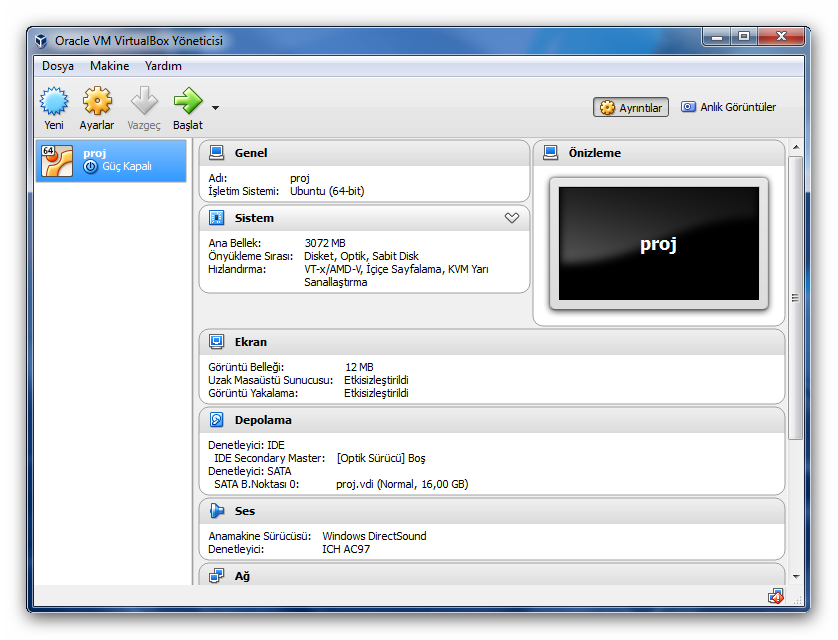Open the dropdown arrow next to Başlat

coord(215,108)
